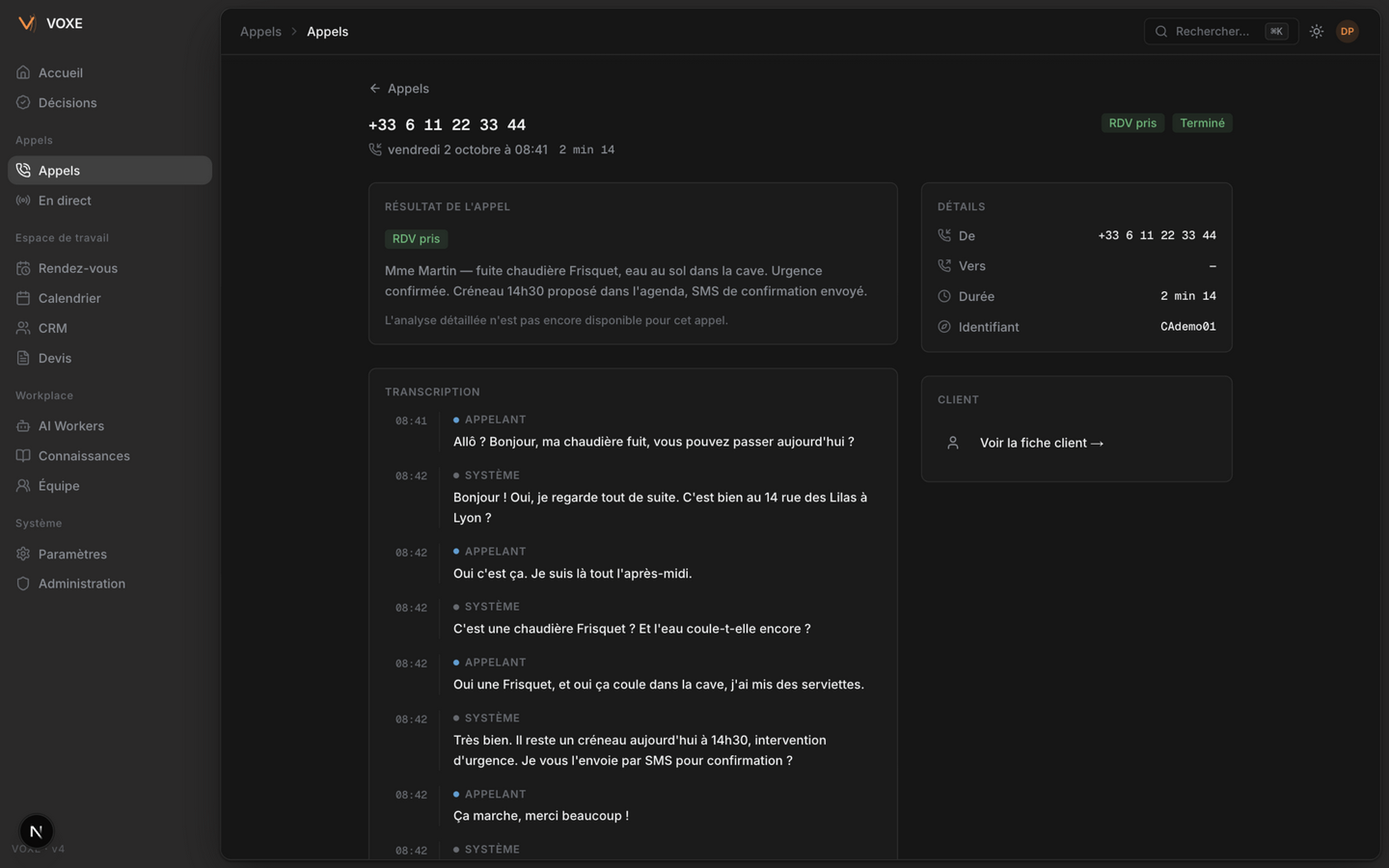Viewport: 1389px width, 868px height.
Task: Click the Calendrier calendar icon
Action: pyautogui.click(x=23, y=298)
